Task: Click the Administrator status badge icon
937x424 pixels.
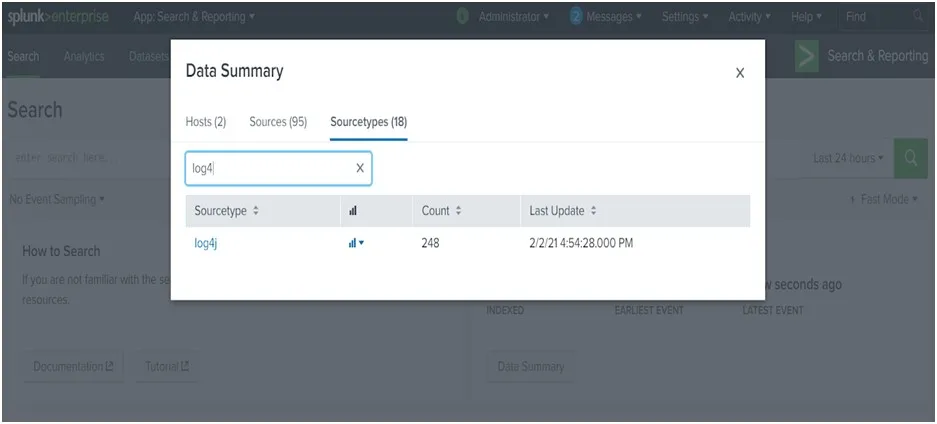Action: (463, 17)
